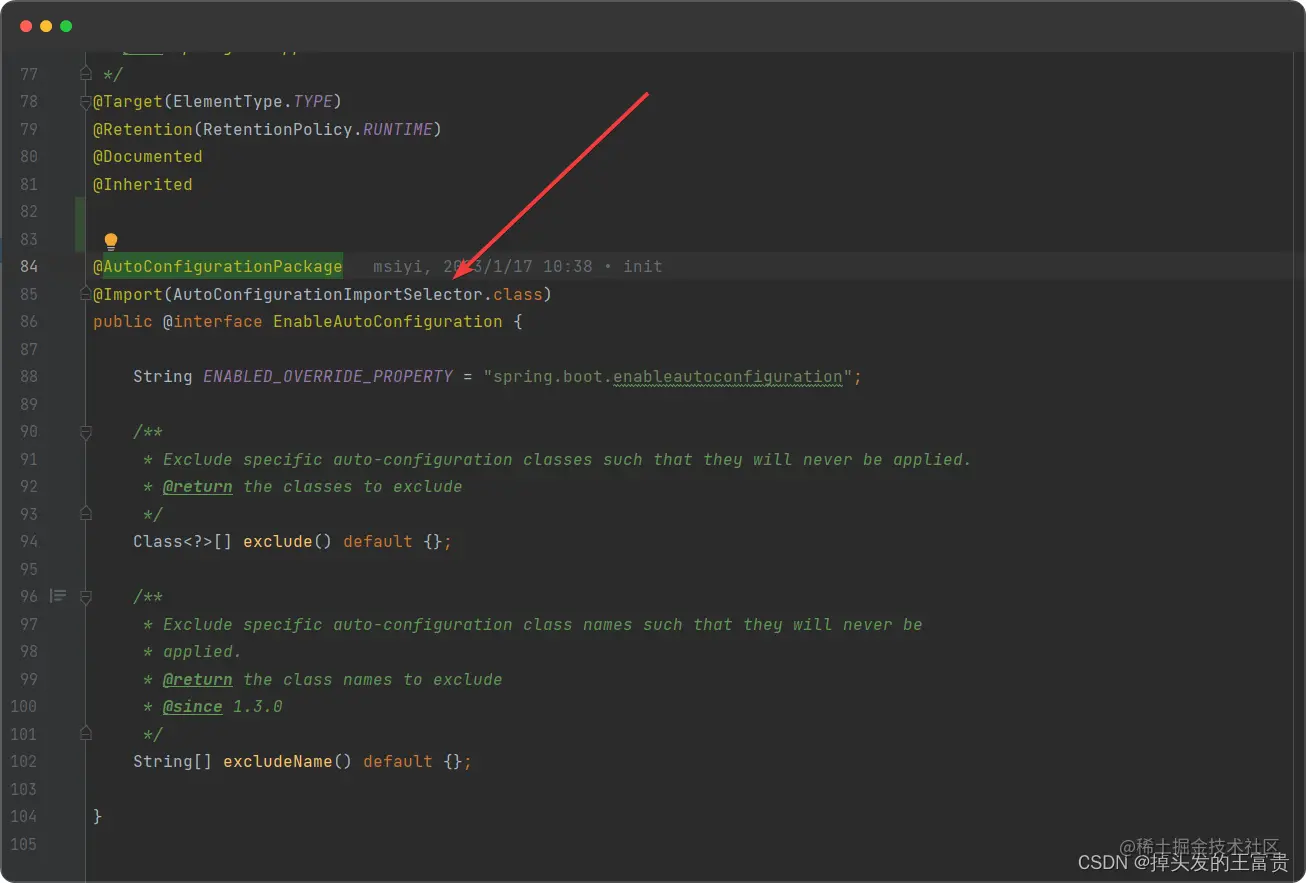Click fold end marker at line 77
This screenshot has height=883, width=1306.
coord(86,74)
